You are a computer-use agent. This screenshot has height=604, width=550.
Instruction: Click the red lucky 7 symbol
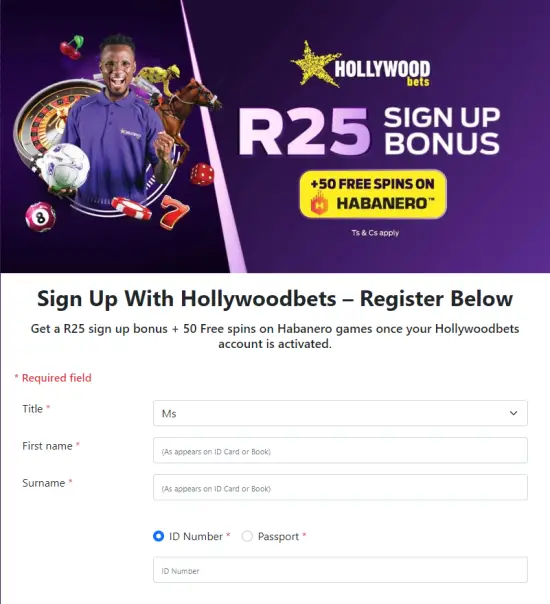[x=174, y=212]
